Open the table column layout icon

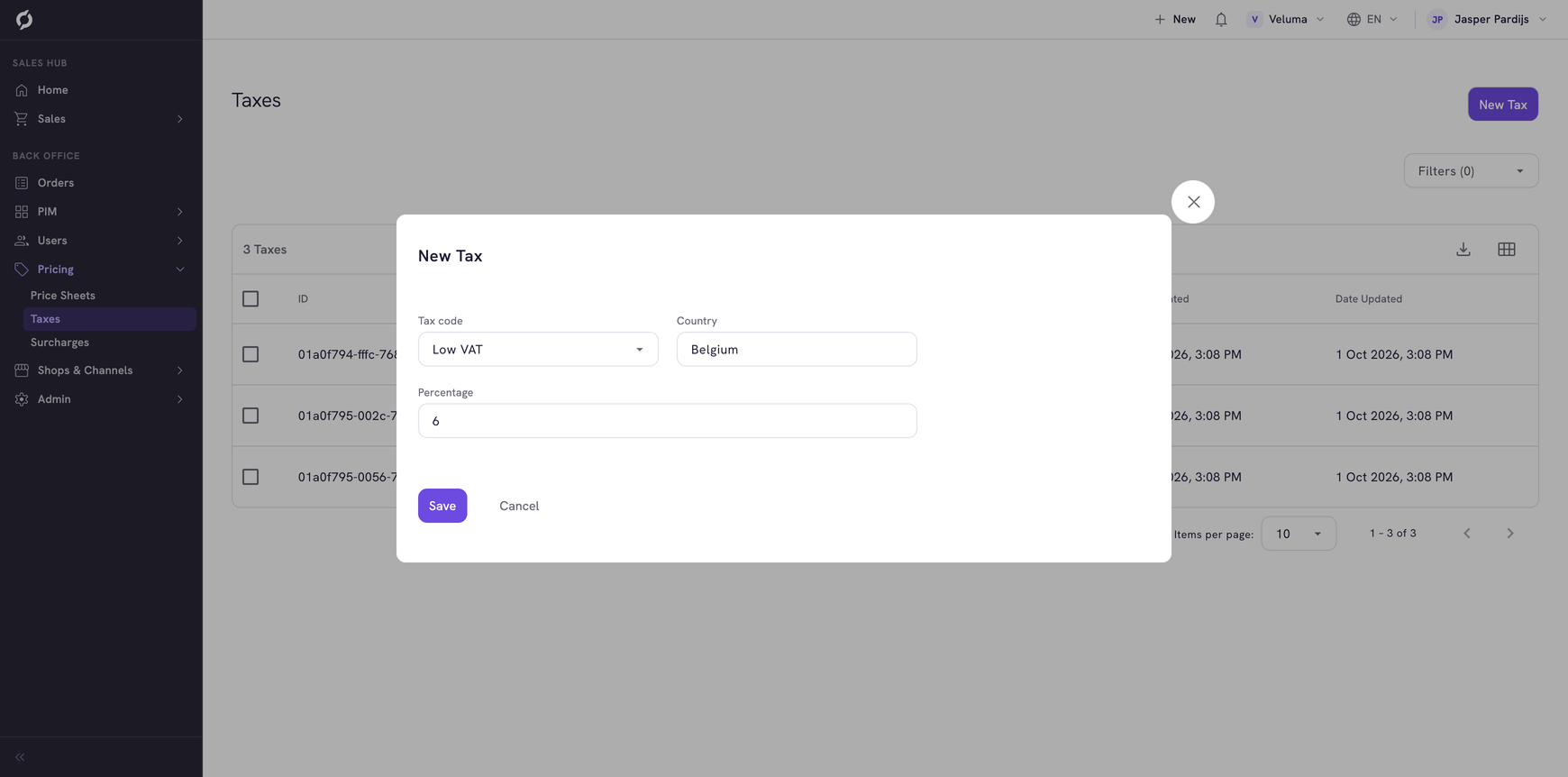pyautogui.click(x=1507, y=249)
